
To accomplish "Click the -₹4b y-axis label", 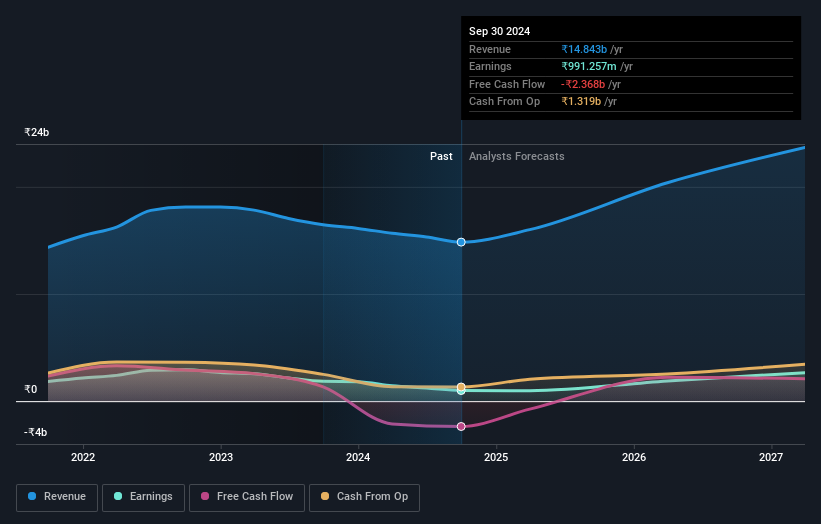I will [x=36, y=432].
